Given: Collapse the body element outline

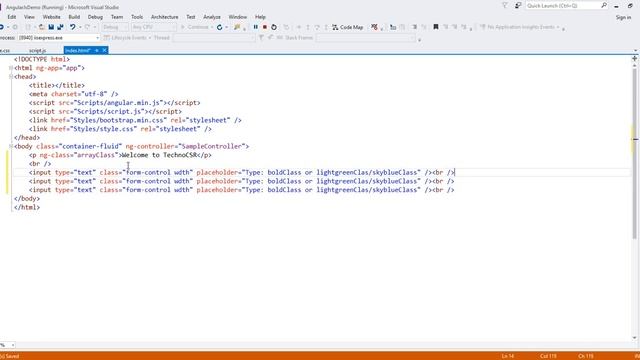Looking at the screenshot, I should pyautogui.click(x=11, y=146).
